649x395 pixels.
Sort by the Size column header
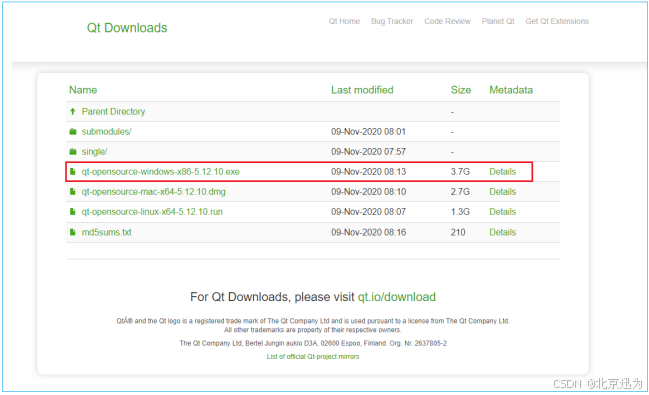point(461,90)
